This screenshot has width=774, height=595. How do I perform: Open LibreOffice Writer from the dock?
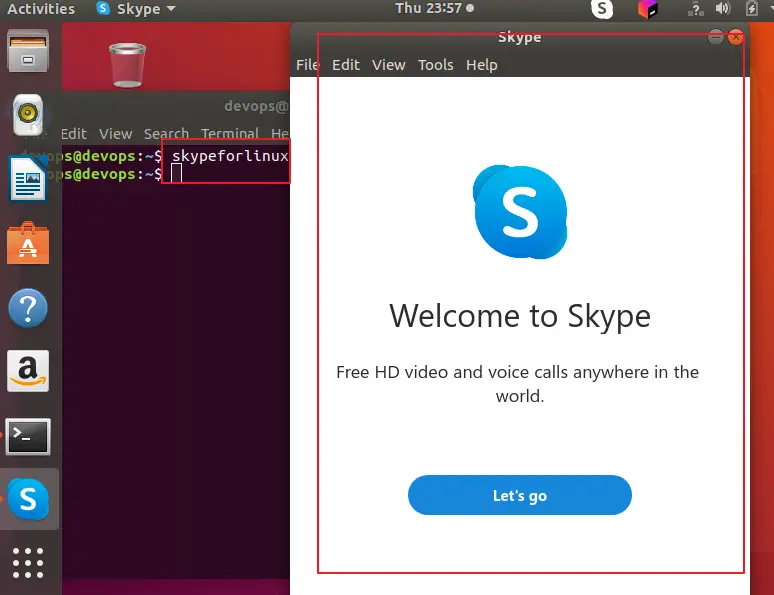tap(28, 179)
